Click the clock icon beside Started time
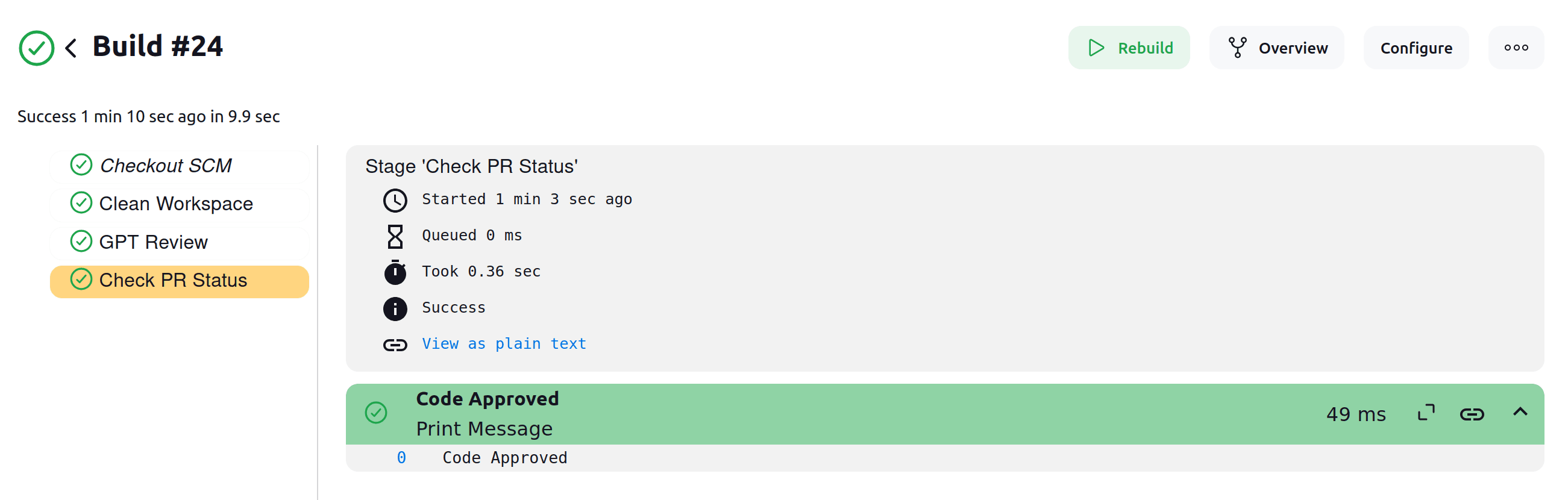This screenshot has width=1568, height=500. pyautogui.click(x=395, y=201)
